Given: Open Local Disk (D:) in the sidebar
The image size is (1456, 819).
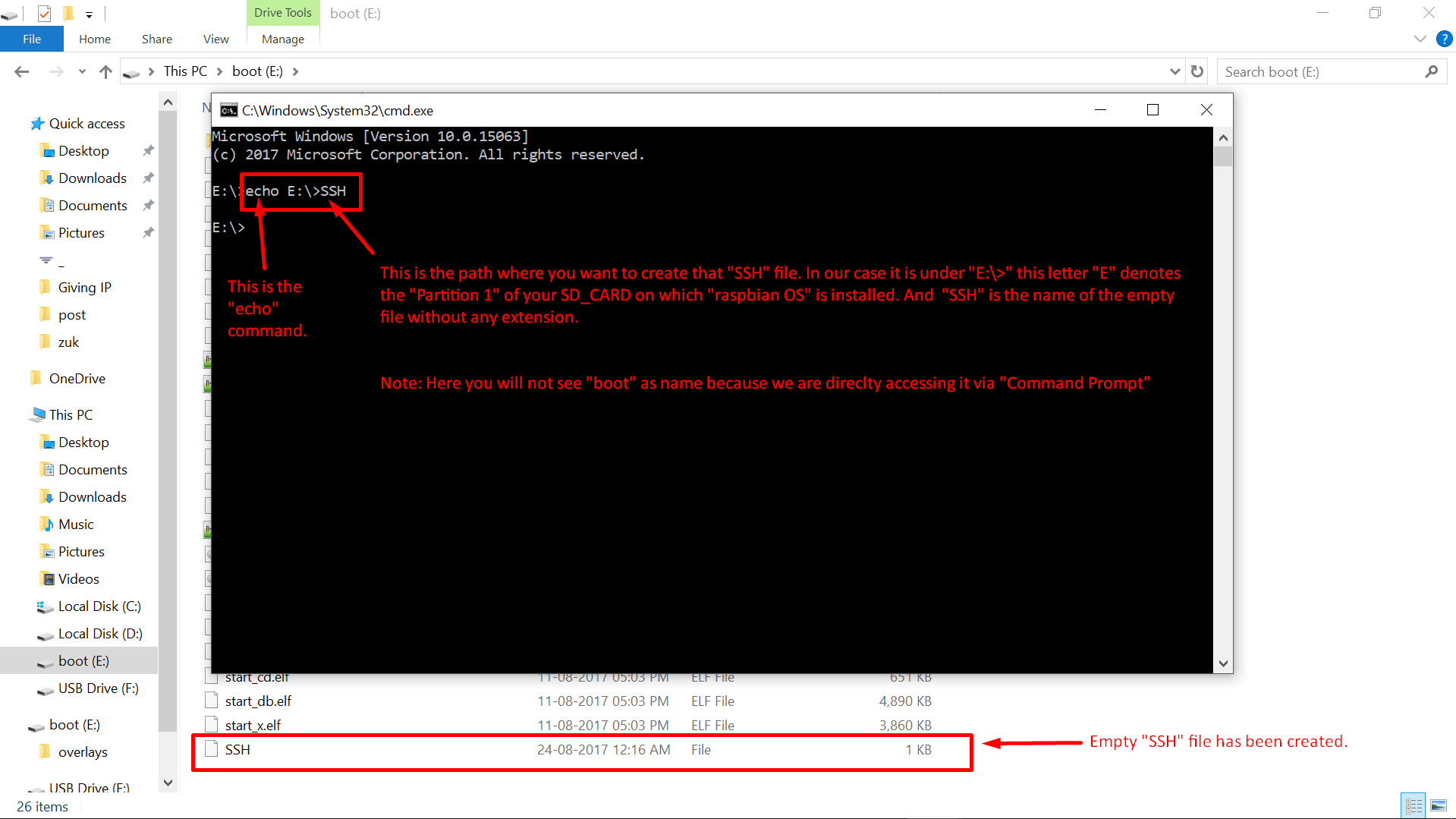Looking at the screenshot, I should tap(99, 634).
